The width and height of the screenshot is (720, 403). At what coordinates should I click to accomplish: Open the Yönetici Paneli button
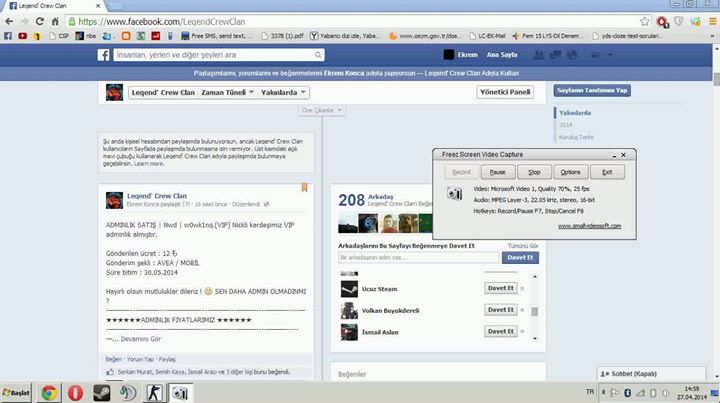[505, 92]
